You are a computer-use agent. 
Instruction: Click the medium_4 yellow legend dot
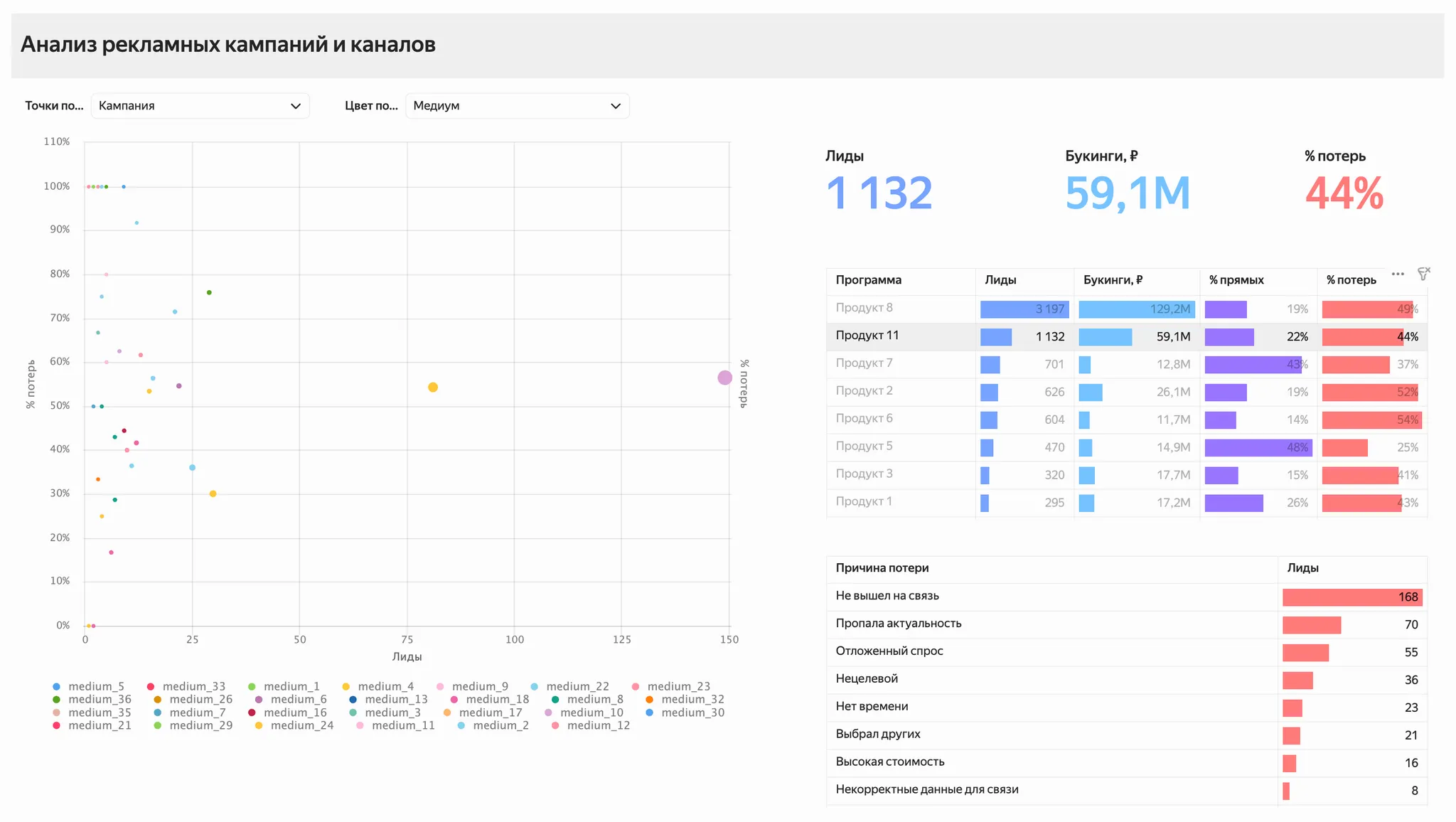click(346, 687)
